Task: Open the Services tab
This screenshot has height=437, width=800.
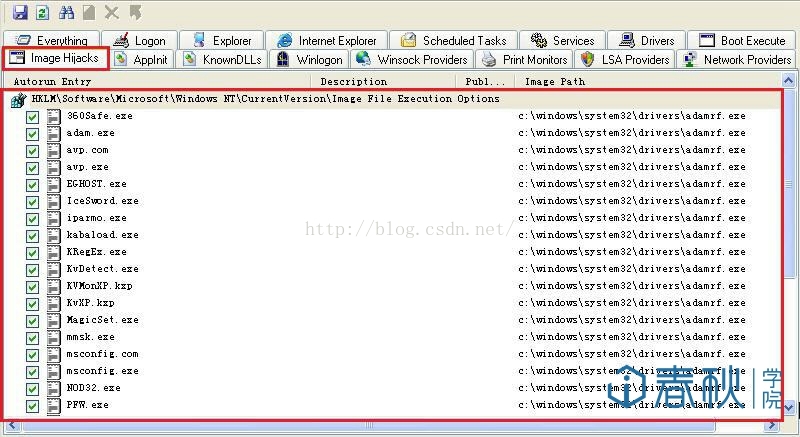Action: click(x=563, y=40)
